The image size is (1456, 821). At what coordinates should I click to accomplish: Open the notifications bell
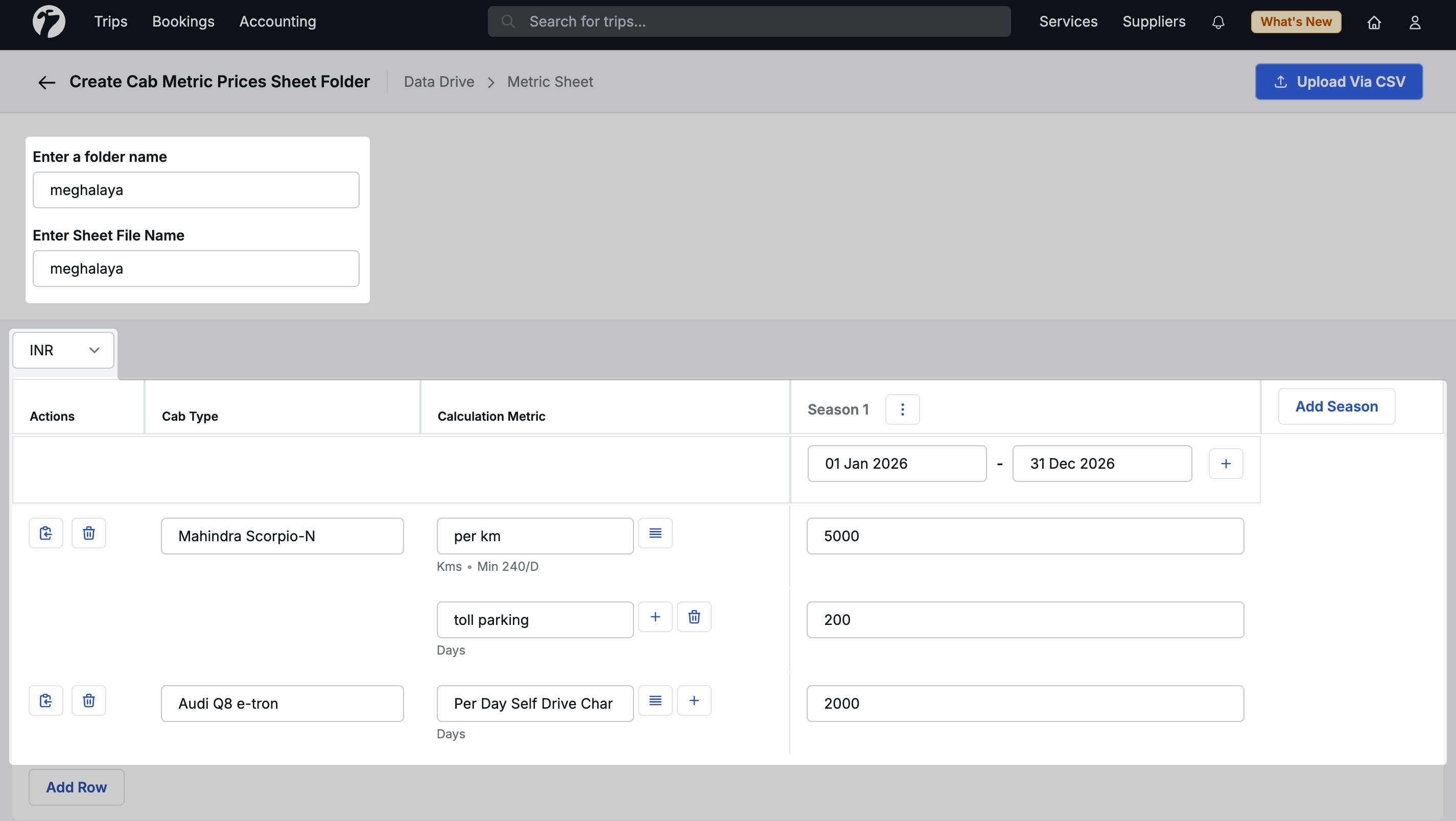pos(1218,22)
